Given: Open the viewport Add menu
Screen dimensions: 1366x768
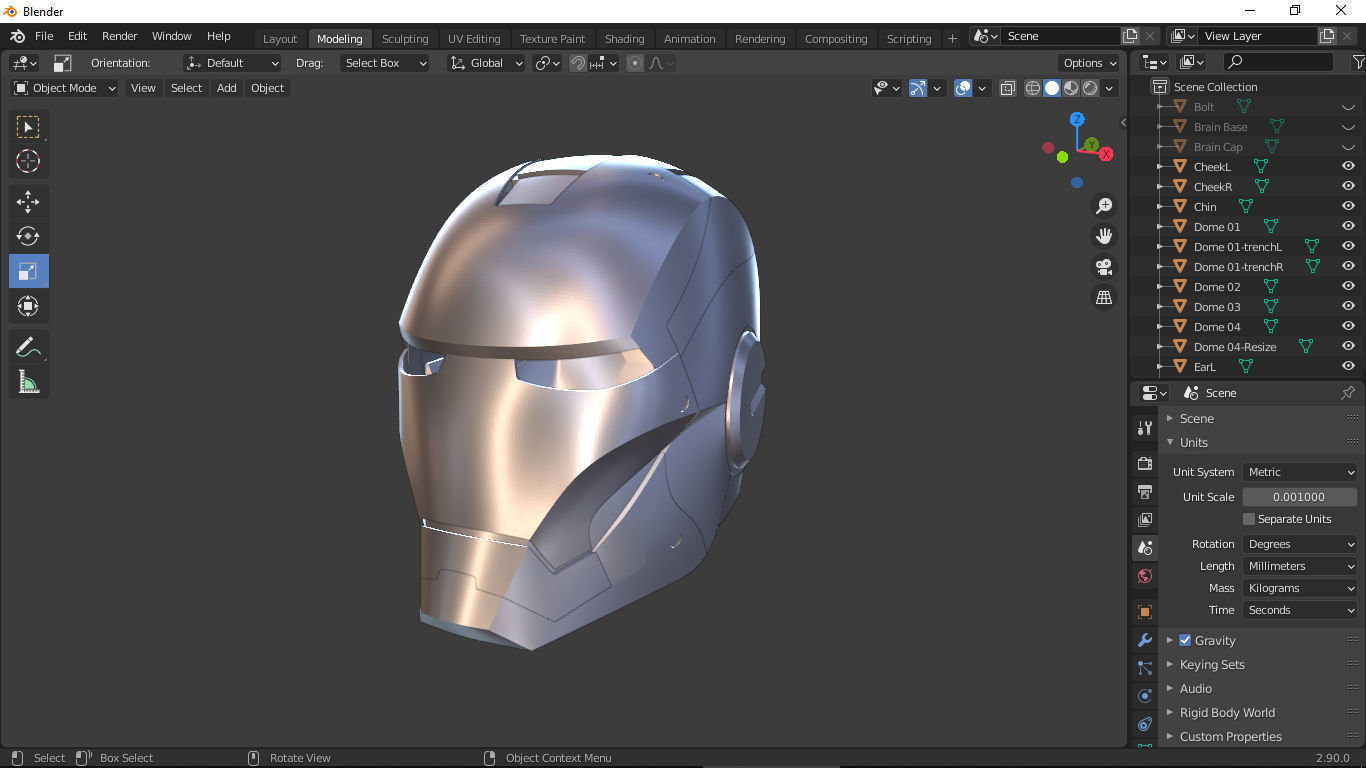Looking at the screenshot, I should [227, 88].
